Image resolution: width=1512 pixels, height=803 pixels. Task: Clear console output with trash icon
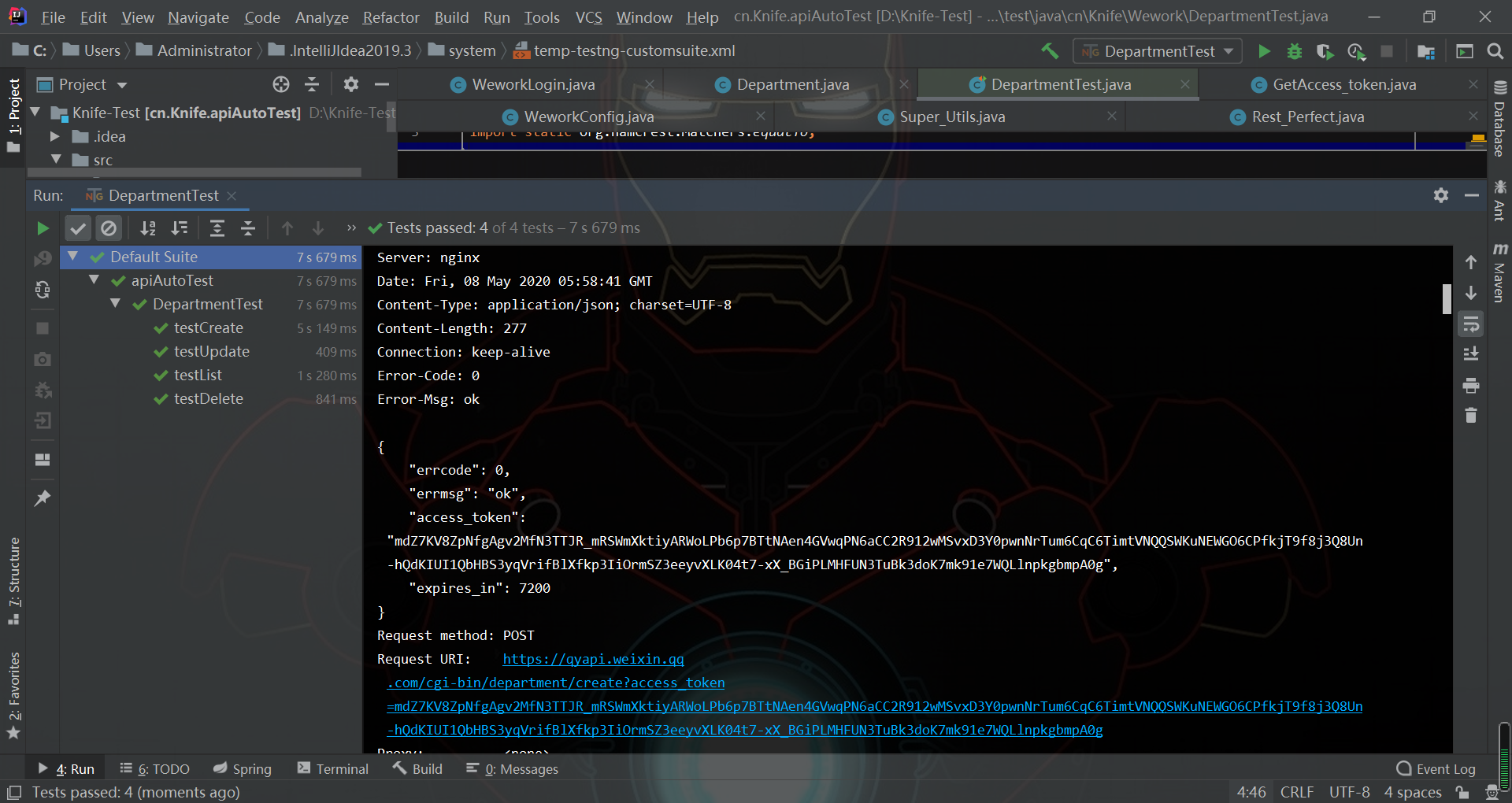click(x=1470, y=416)
